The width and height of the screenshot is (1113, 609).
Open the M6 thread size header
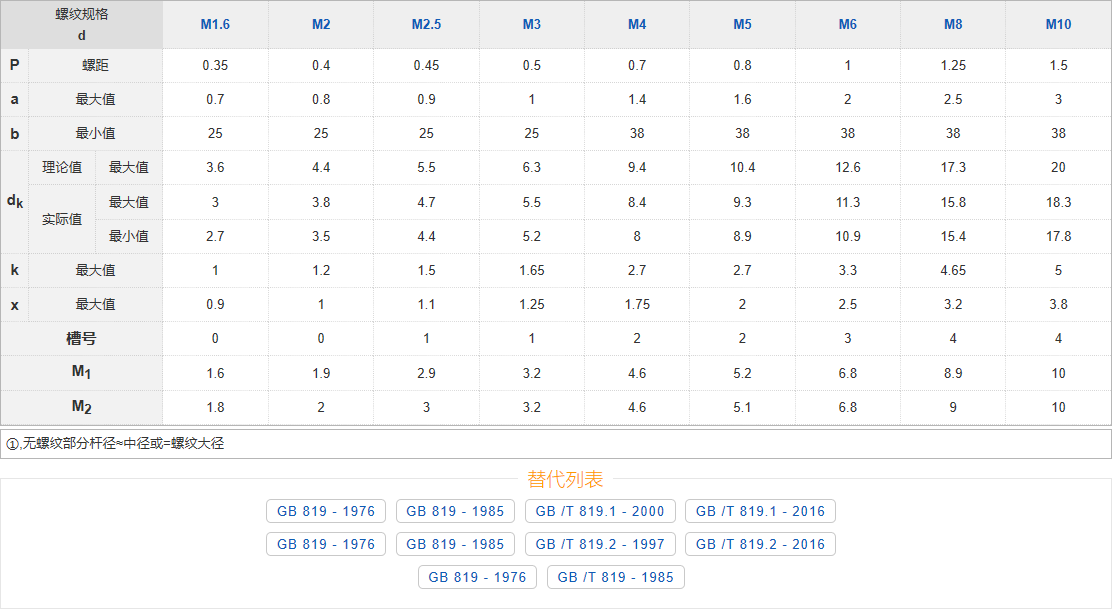[x=847, y=24]
